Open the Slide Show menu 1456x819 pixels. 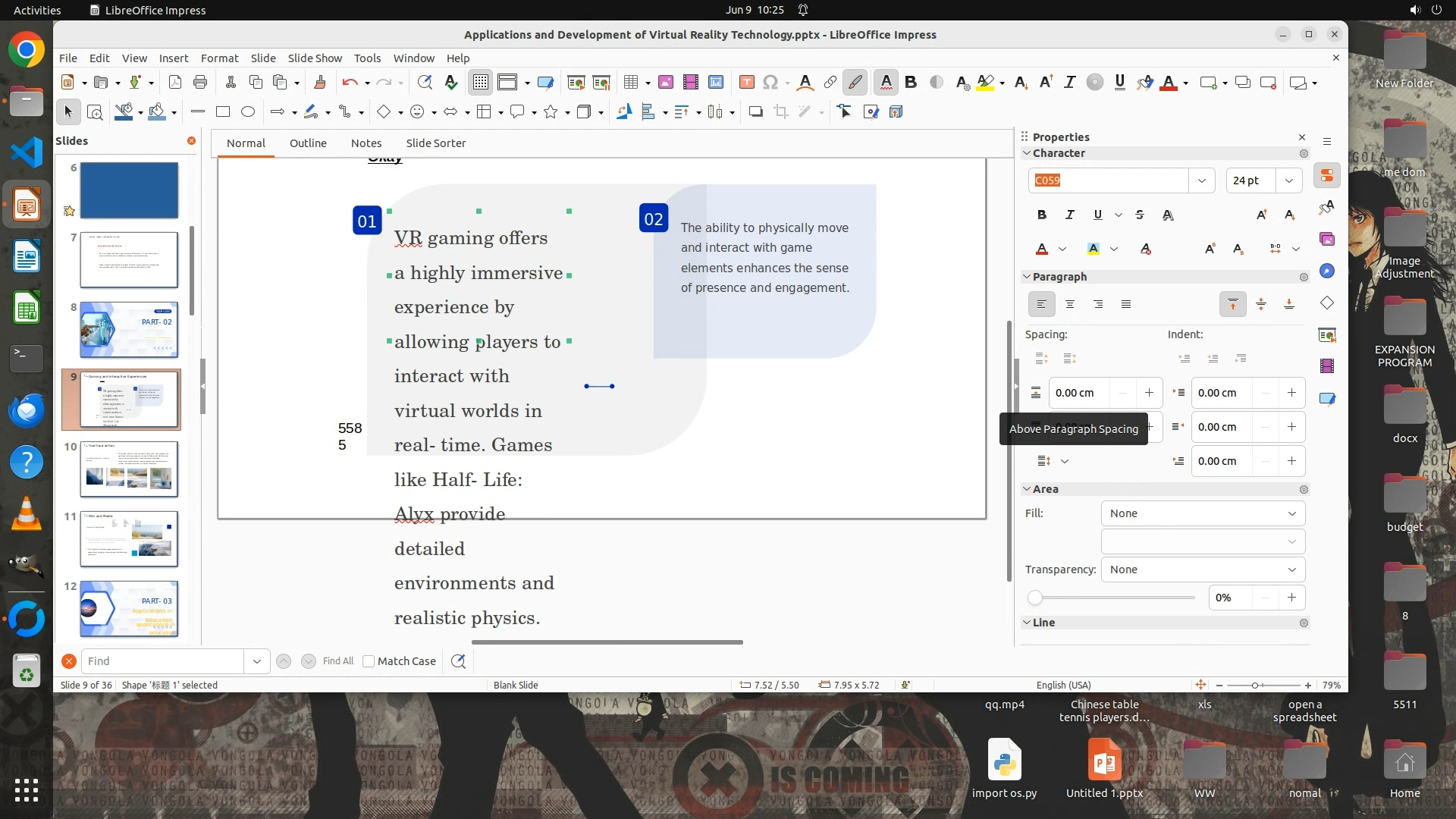pyautogui.click(x=315, y=58)
